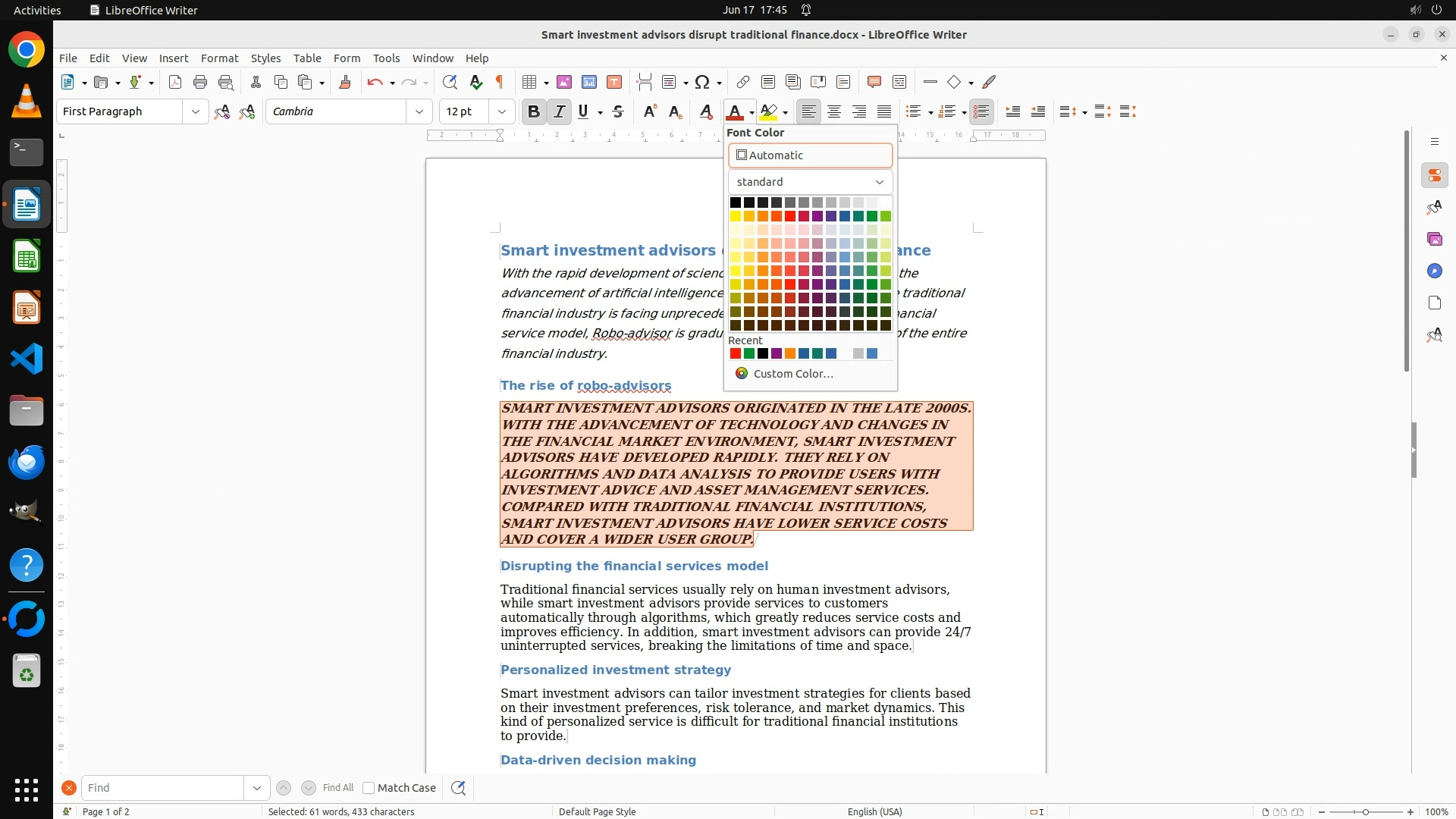Toggle Italic formatting off
This screenshot has height=819, width=1456.
point(560,111)
